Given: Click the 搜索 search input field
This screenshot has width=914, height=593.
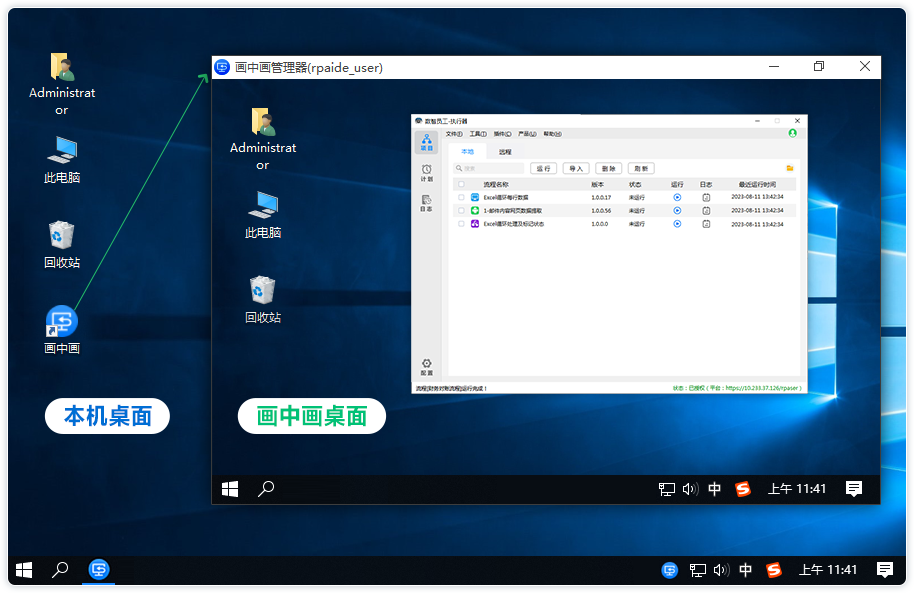Looking at the screenshot, I should (490, 168).
